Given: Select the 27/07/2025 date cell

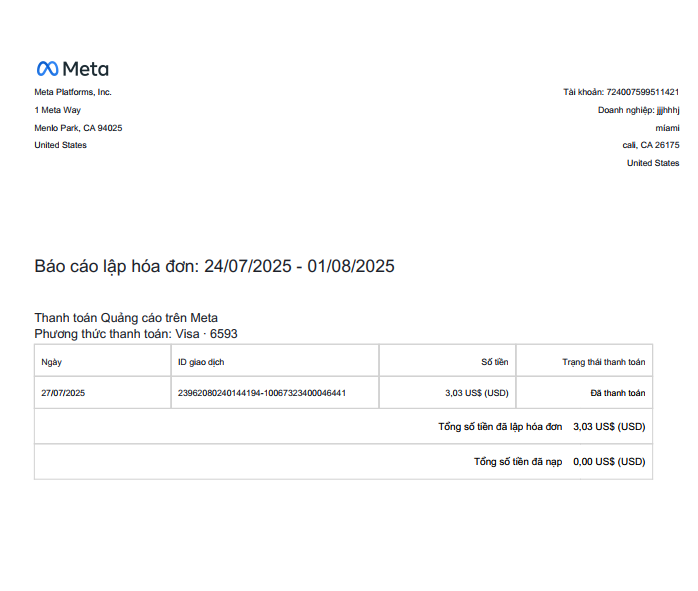Looking at the screenshot, I should point(102,393).
